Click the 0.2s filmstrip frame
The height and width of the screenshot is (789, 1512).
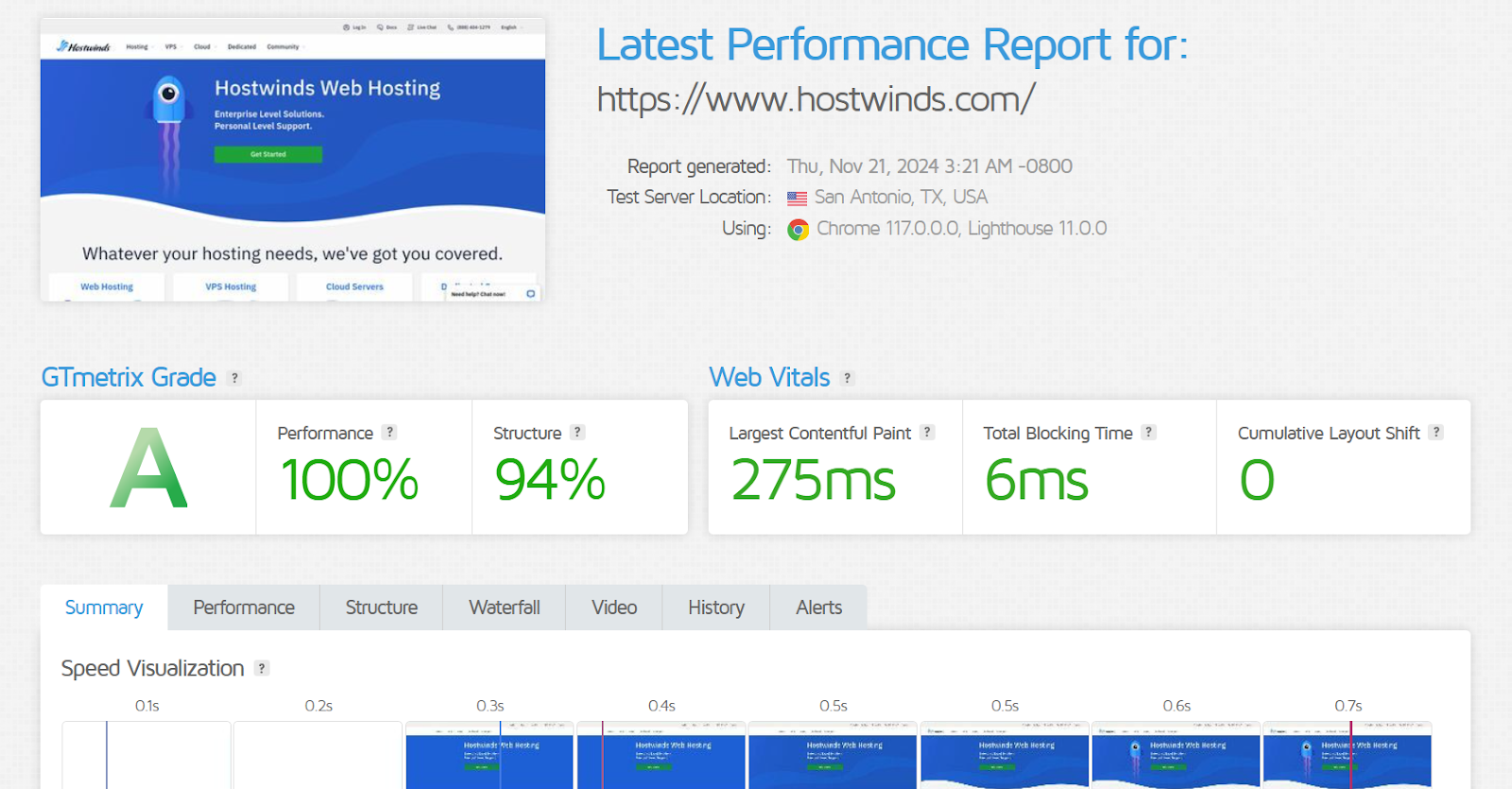318,755
